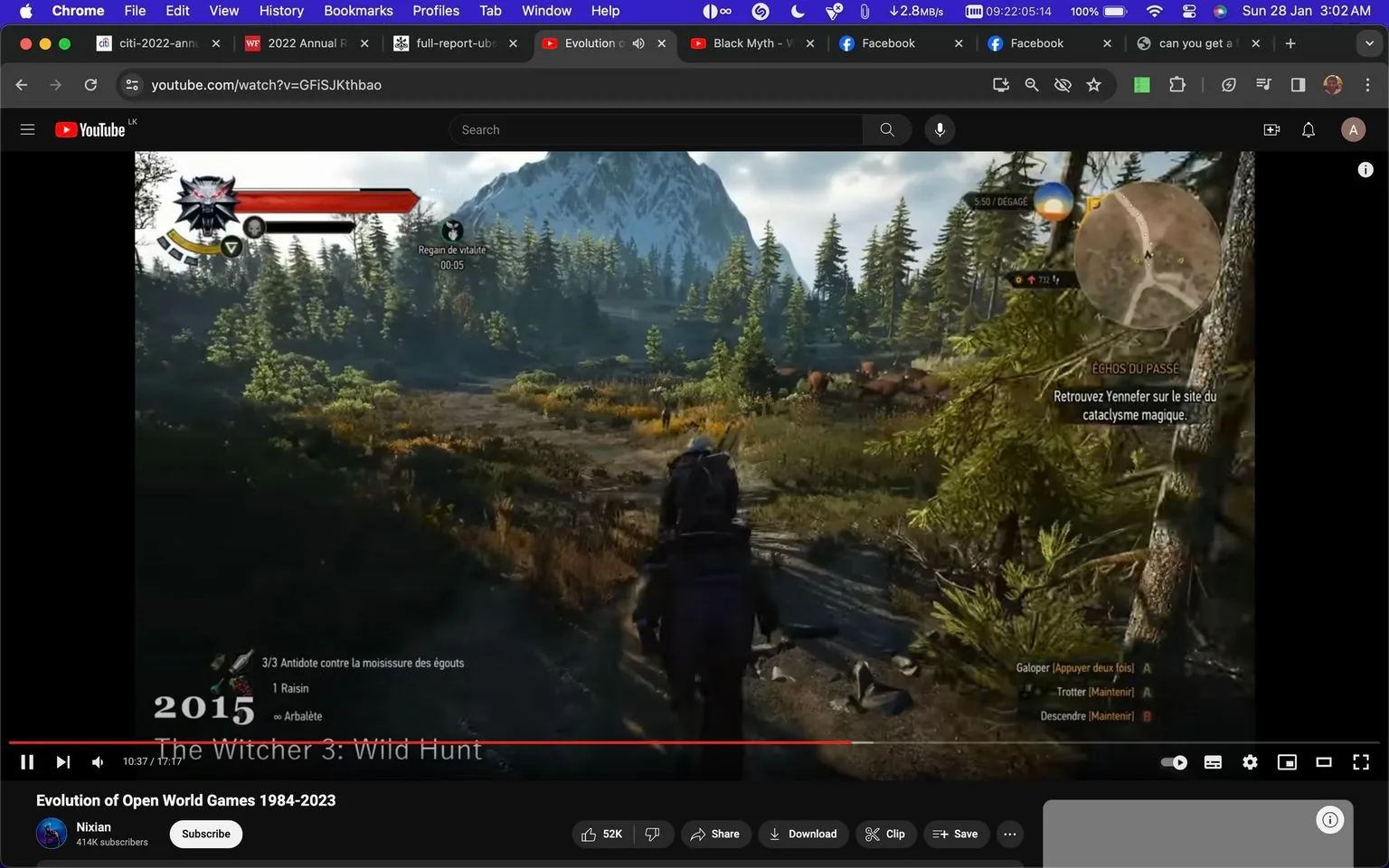Click the Create video icon on YouTube

[1271, 129]
